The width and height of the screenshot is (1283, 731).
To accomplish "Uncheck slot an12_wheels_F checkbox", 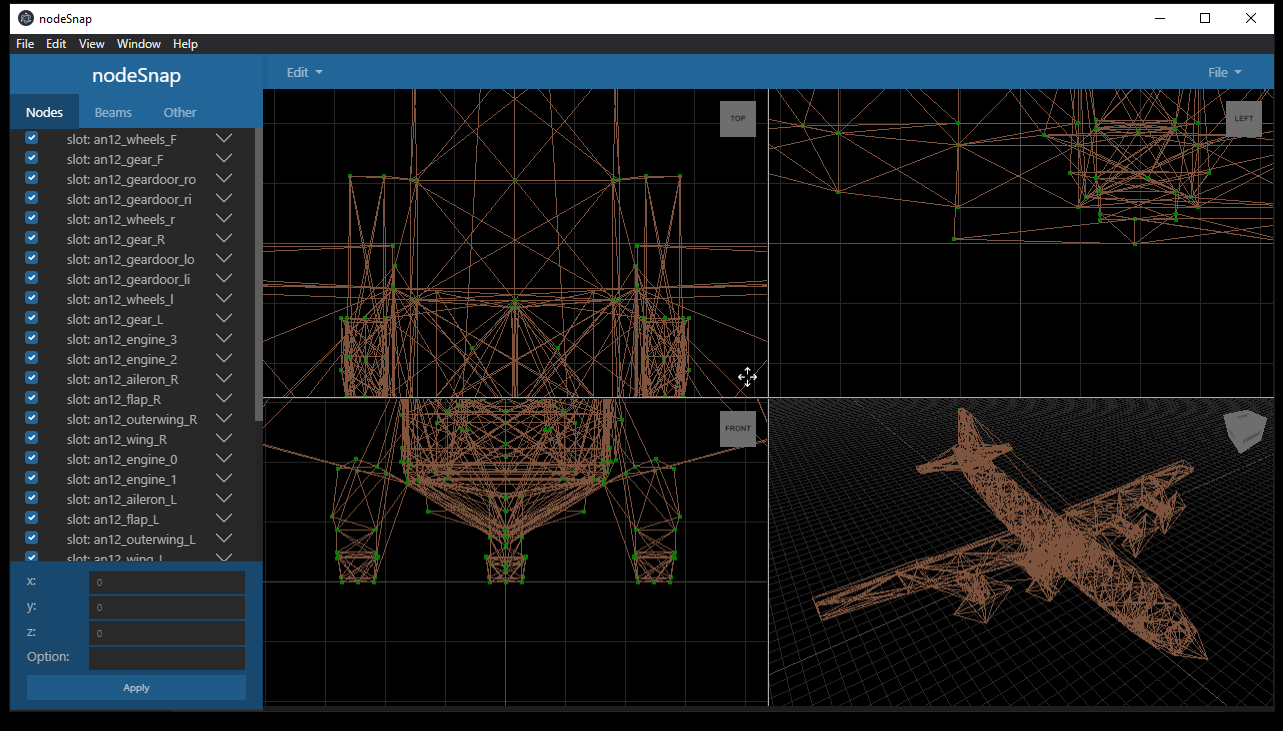I will tap(31, 138).
